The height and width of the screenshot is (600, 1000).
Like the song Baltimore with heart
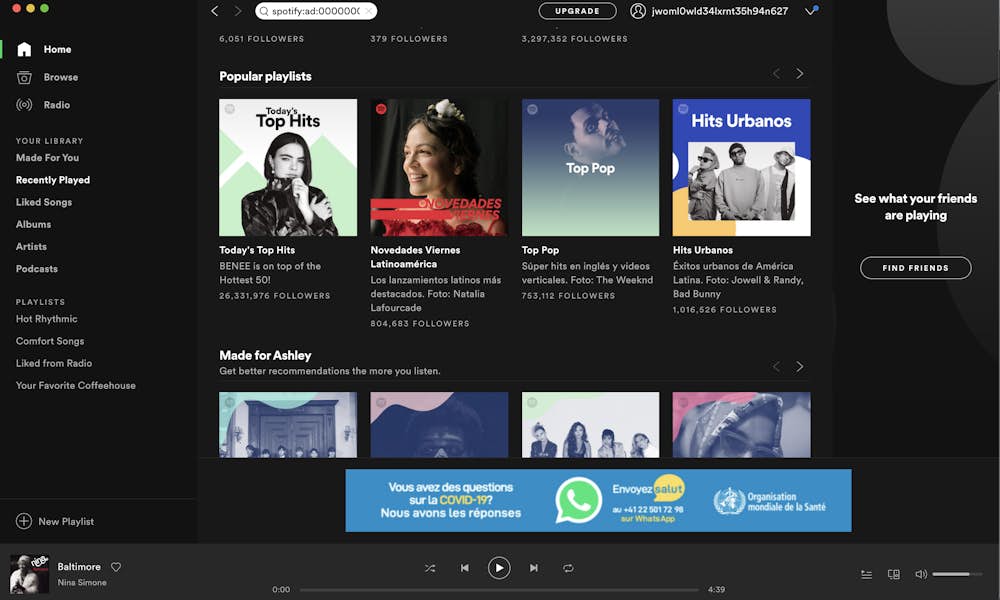(x=116, y=567)
